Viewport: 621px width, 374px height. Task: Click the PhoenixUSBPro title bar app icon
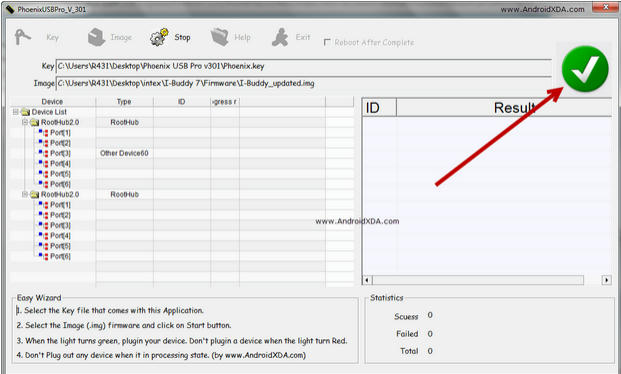[10, 9]
